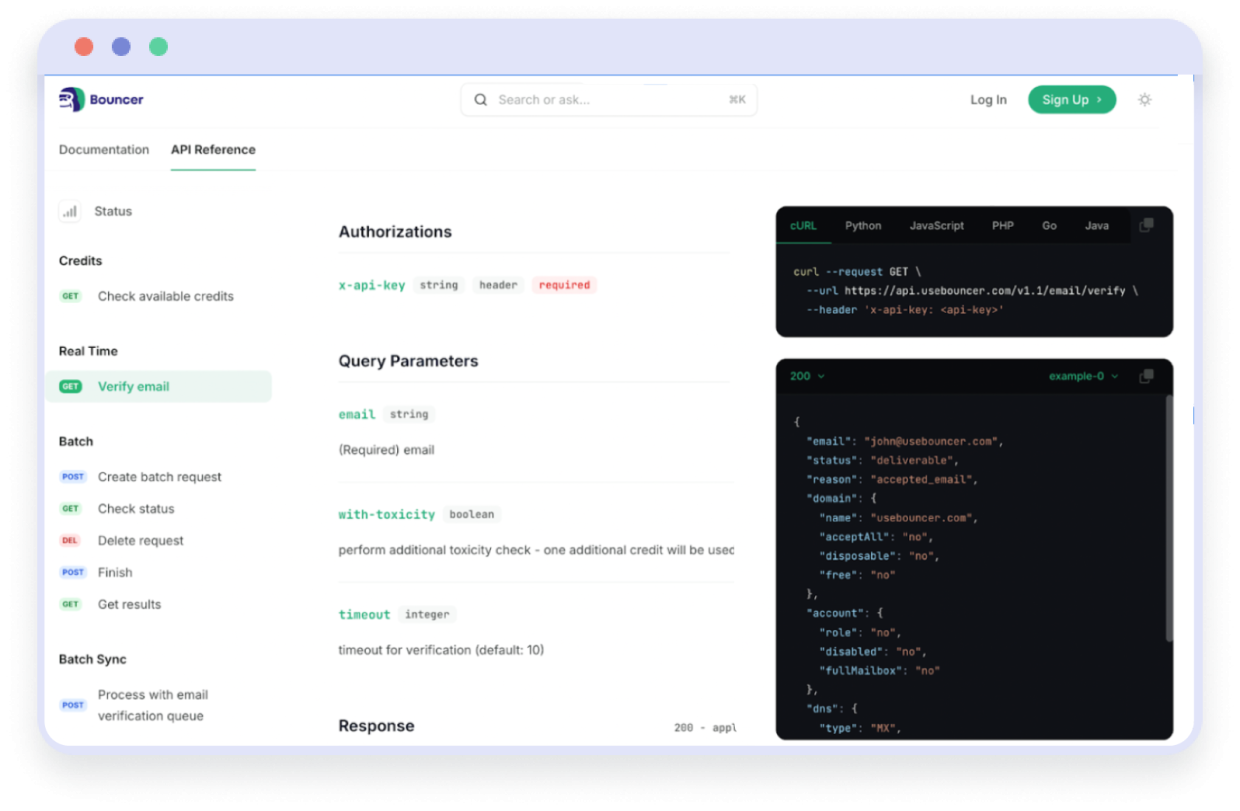Copy the example response JSON

coord(1147,375)
